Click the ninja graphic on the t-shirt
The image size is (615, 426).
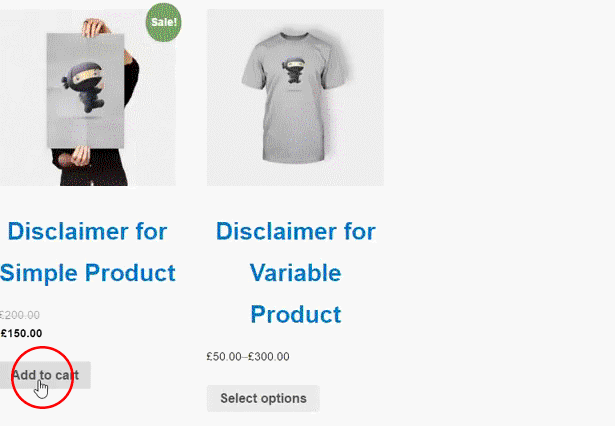pos(294,71)
